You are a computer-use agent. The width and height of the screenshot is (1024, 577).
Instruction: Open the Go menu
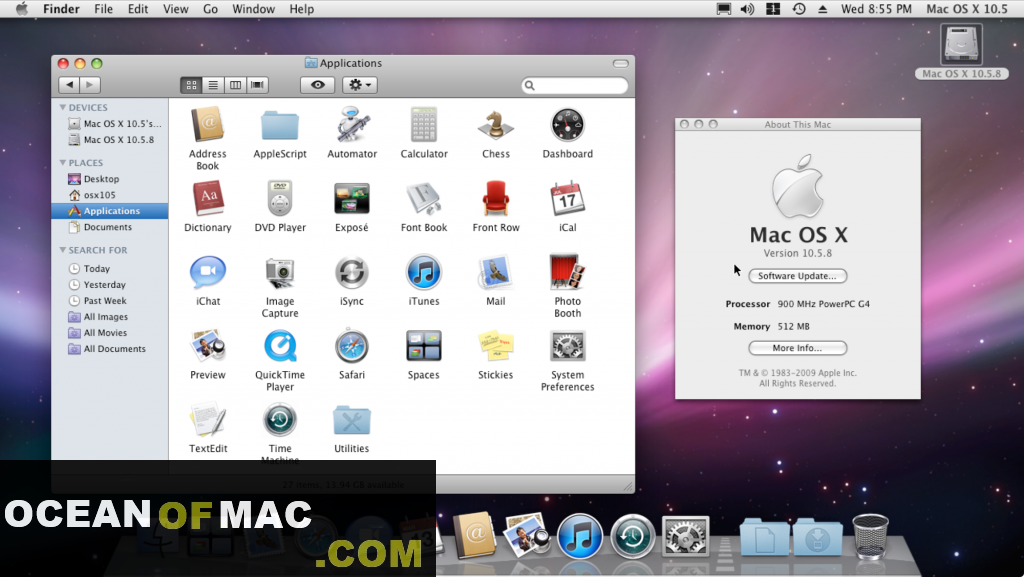click(x=210, y=8)
